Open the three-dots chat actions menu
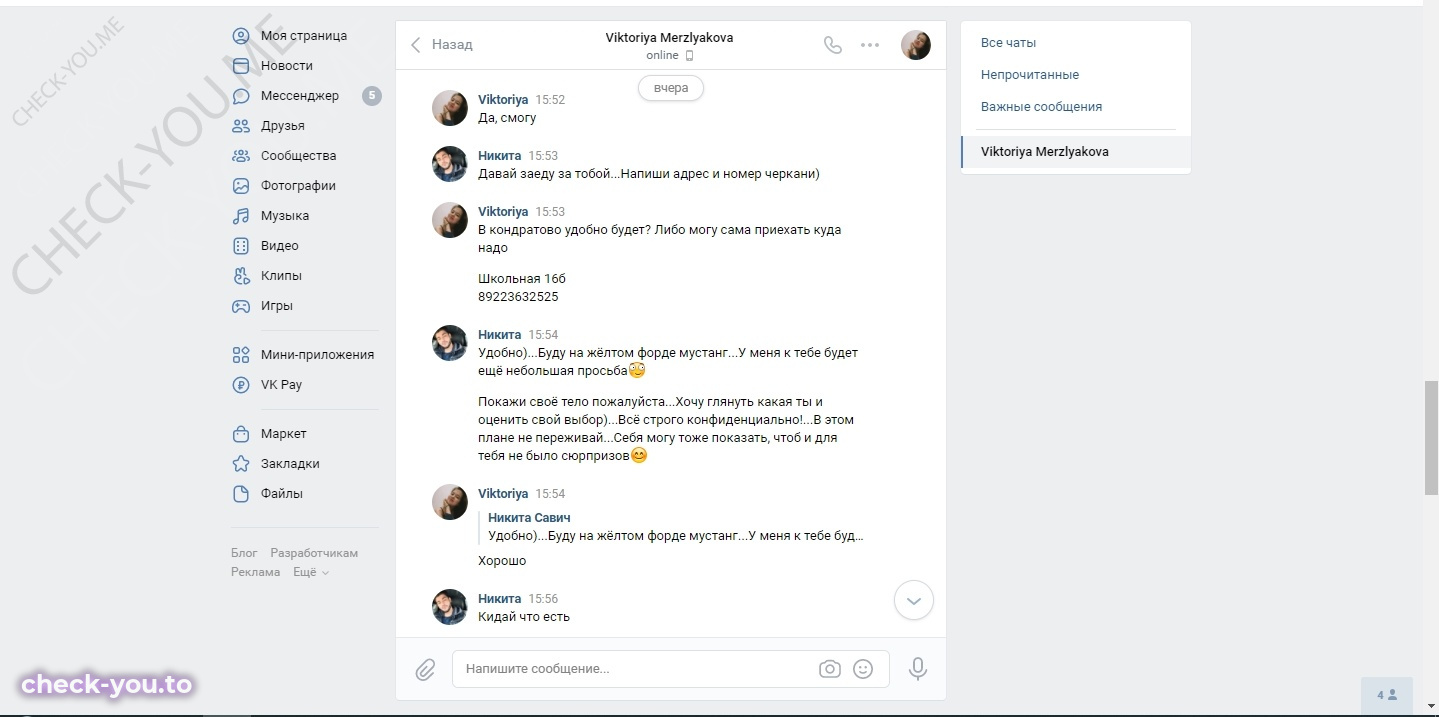Screen dimensions: 1439x717 coord(870,45)
